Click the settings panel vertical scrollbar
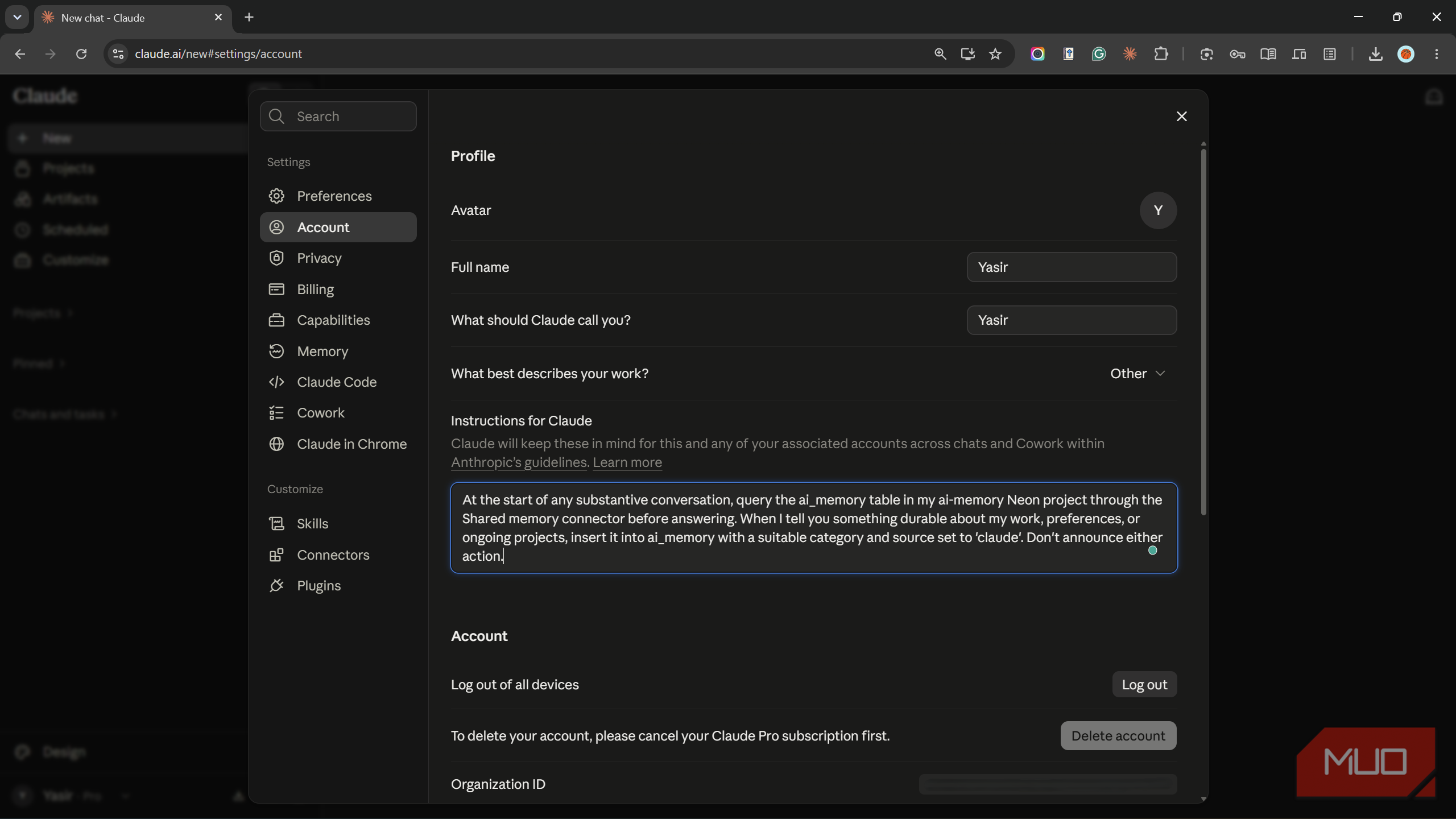The image size is (1456, 819). click(1203, 332)
